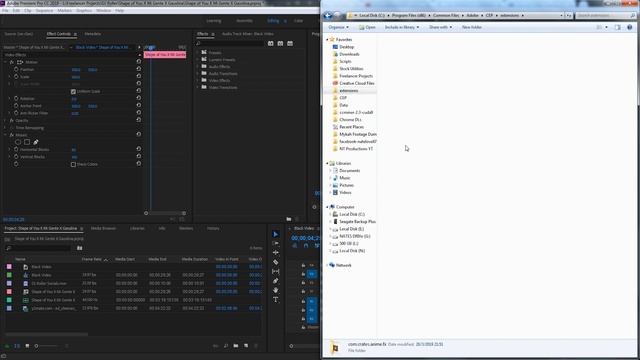Toggle animation stopwatch for Scale
This screenshot has width=640, height=360.
[x=16, y=77]
